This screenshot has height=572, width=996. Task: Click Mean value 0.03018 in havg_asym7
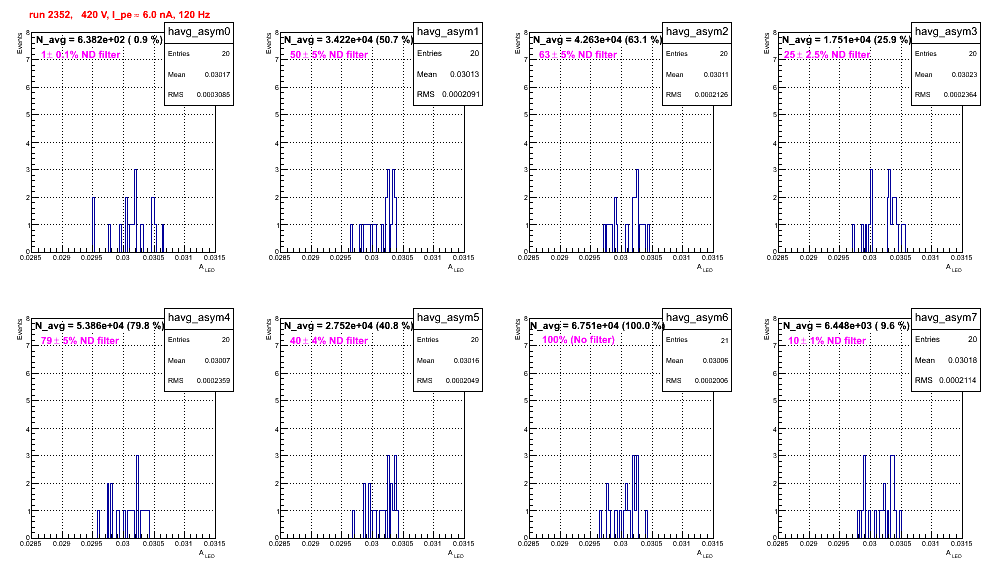click(x=962, y=360)
